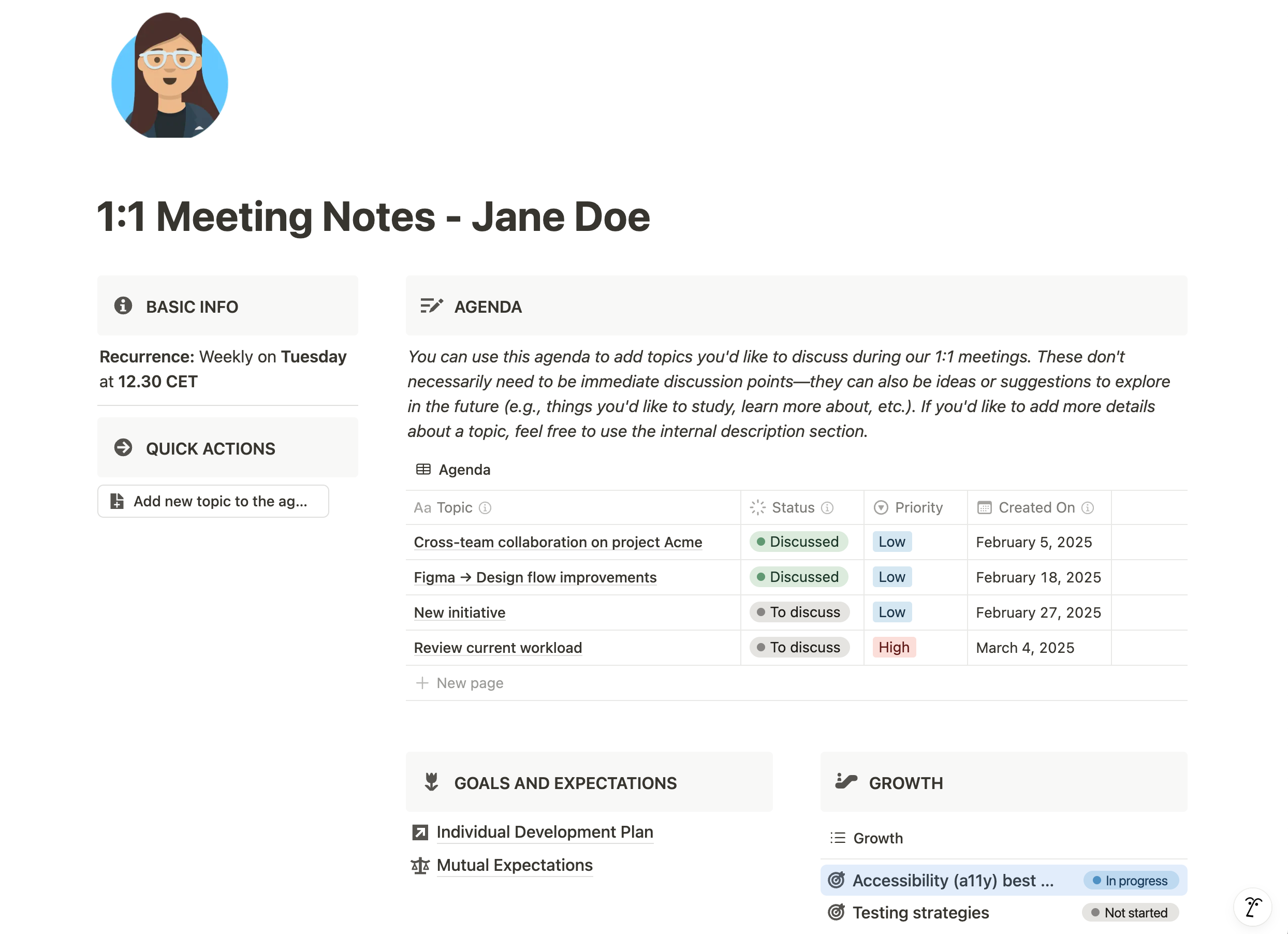Screen dimensions: 1288x934
Task: Click the edit-list icon beside AGENDA
Action: tap(431, 305)
